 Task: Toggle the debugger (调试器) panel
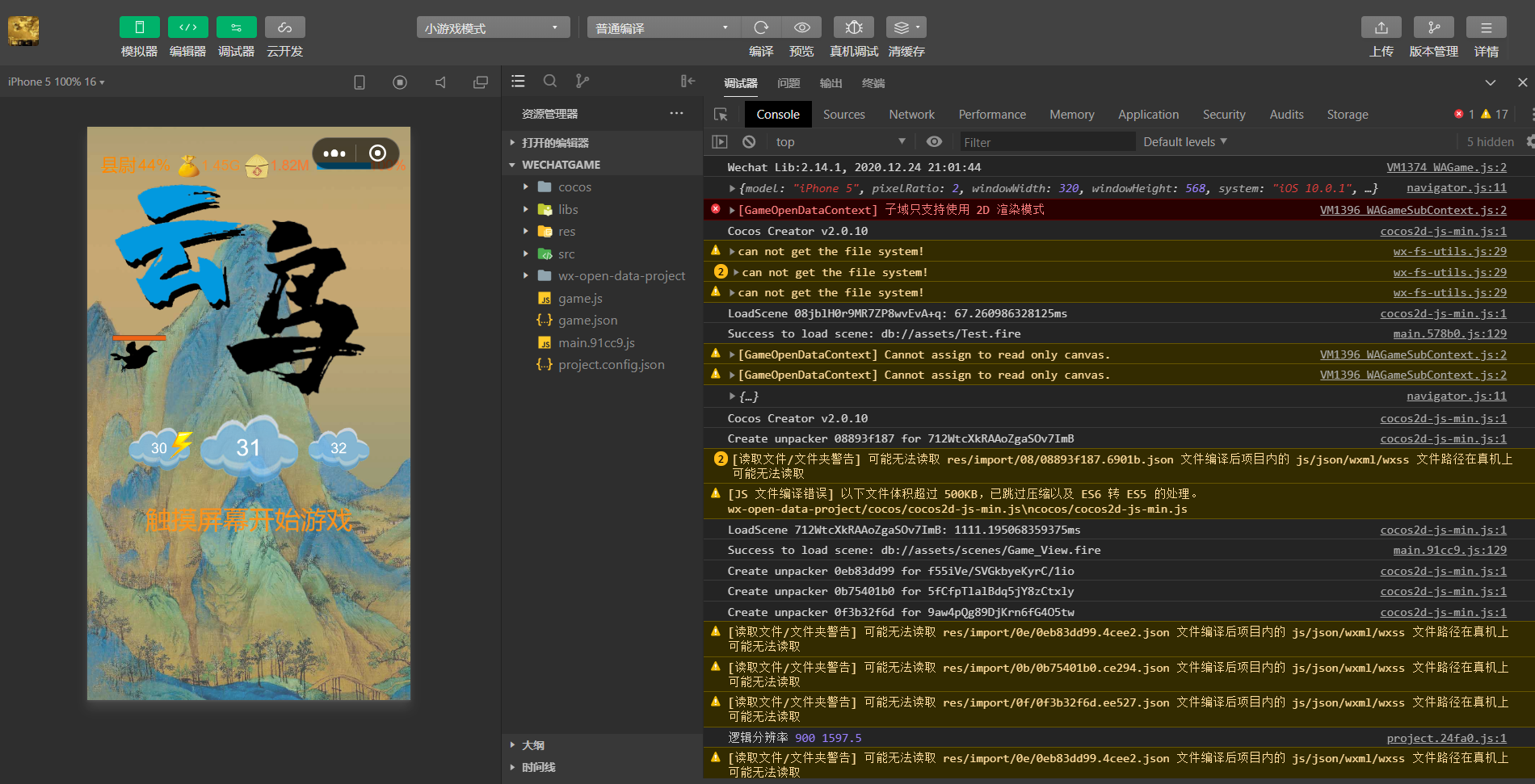[x=236, y=27]
